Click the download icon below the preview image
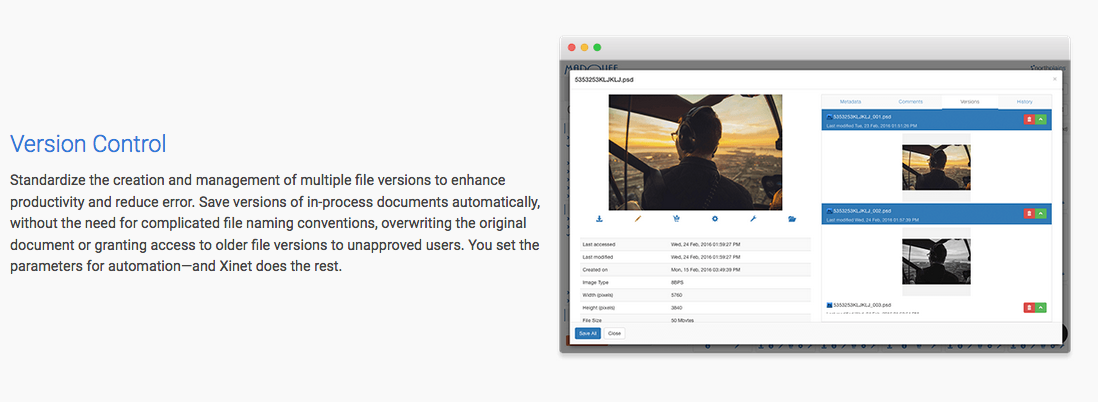Screen dimensions: 1098x402 599,218
